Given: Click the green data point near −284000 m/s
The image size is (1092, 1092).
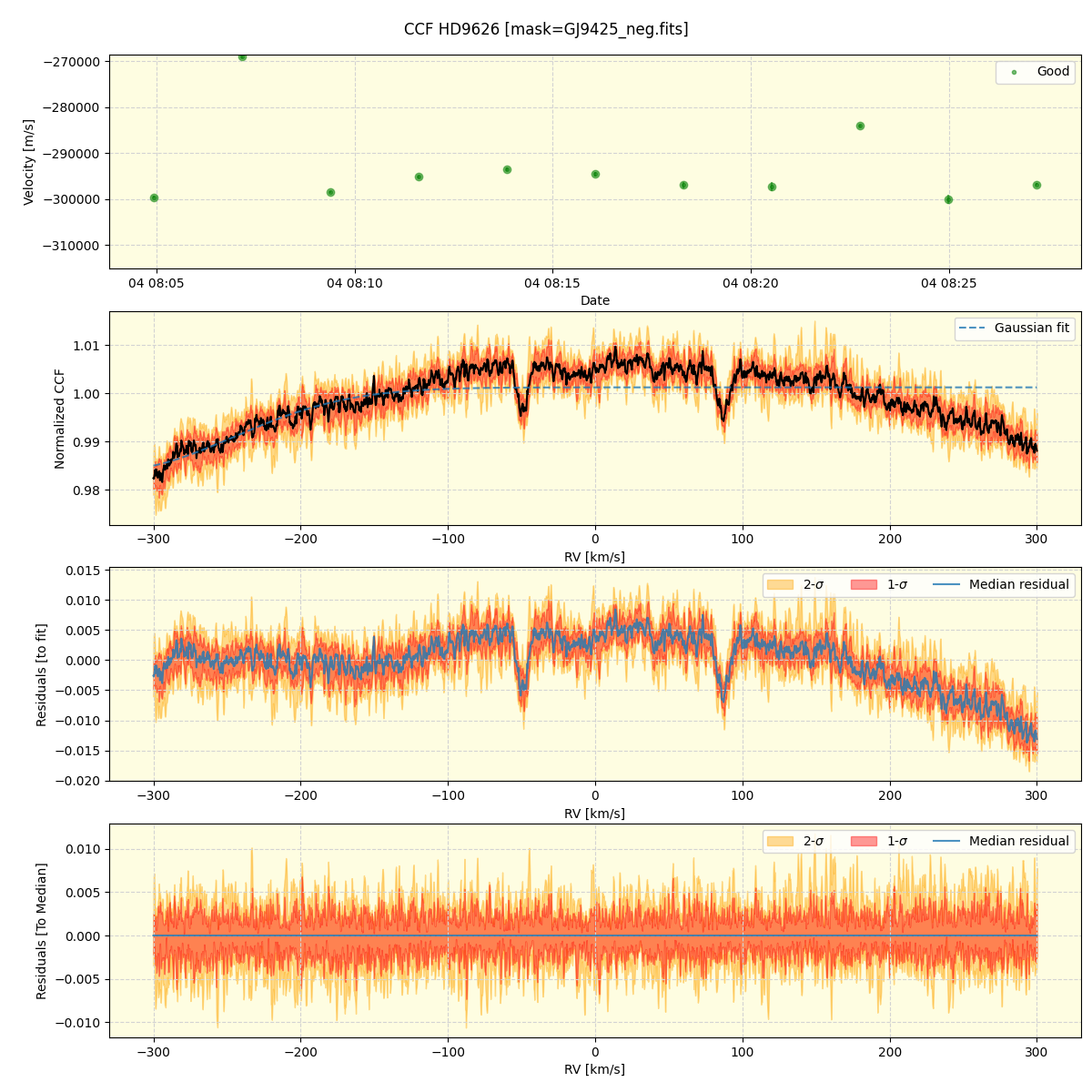Looking at the screenshot, I should pyautogui.click(x=860, y=126).
